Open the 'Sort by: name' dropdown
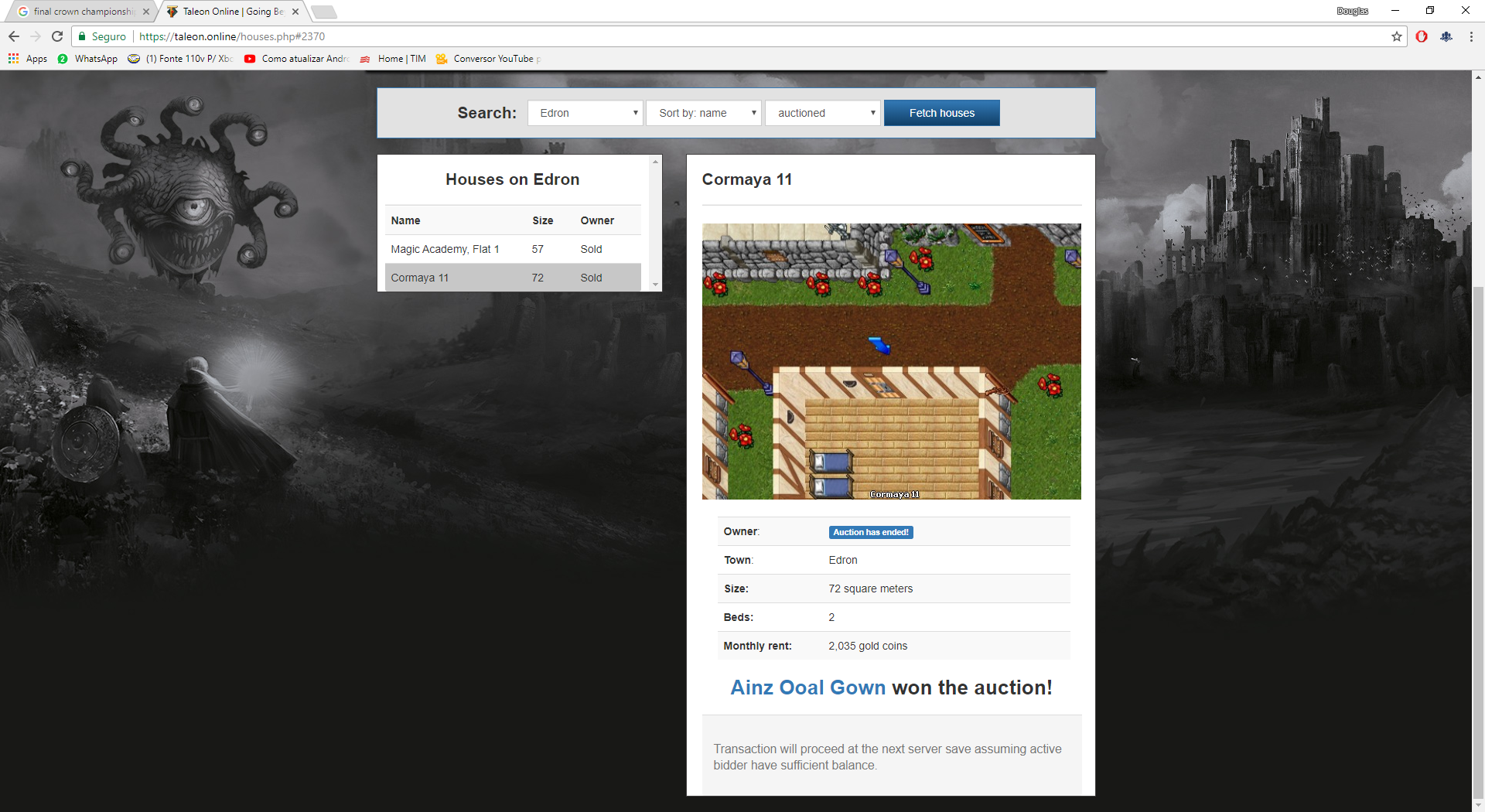1485x812 pixels. [x=703, y=113]
